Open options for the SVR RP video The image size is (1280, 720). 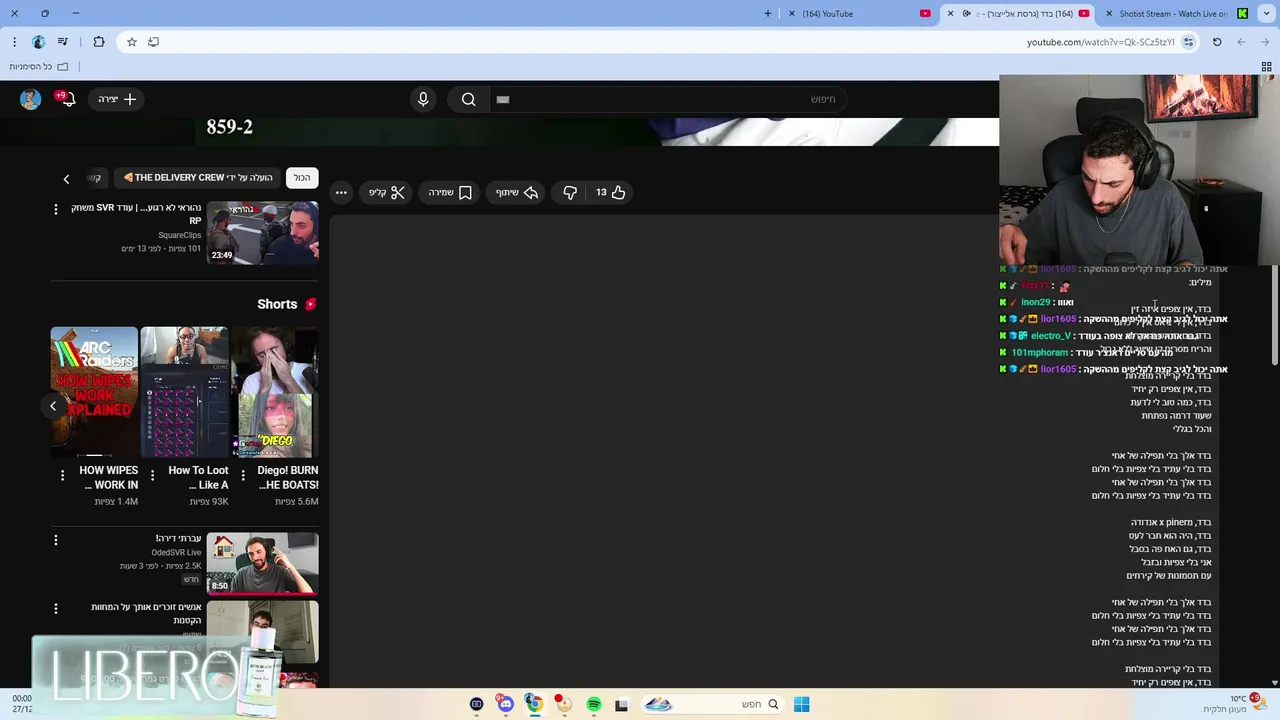56,209
